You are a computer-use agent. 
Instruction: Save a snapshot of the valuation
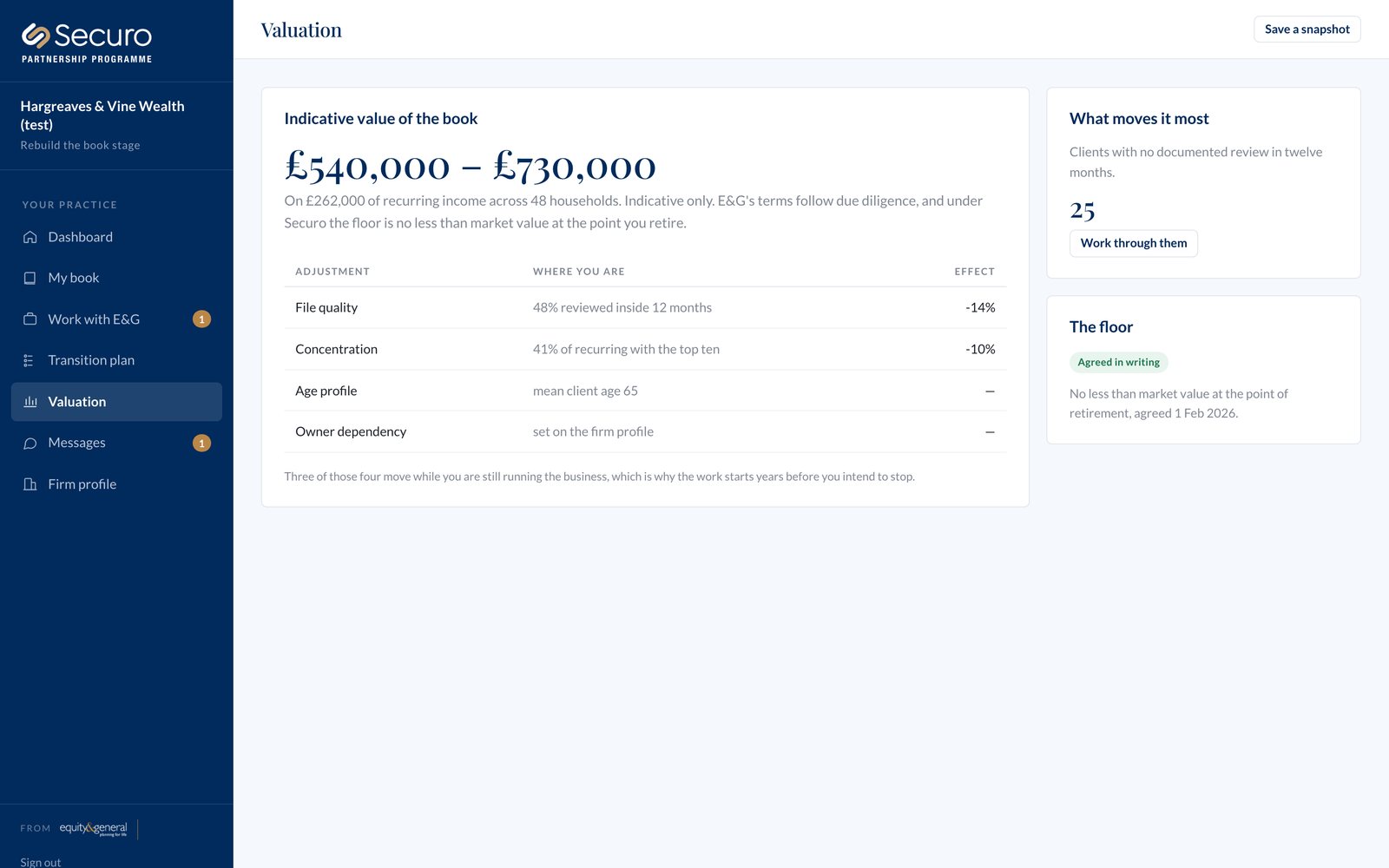(x=1307, y=30)
